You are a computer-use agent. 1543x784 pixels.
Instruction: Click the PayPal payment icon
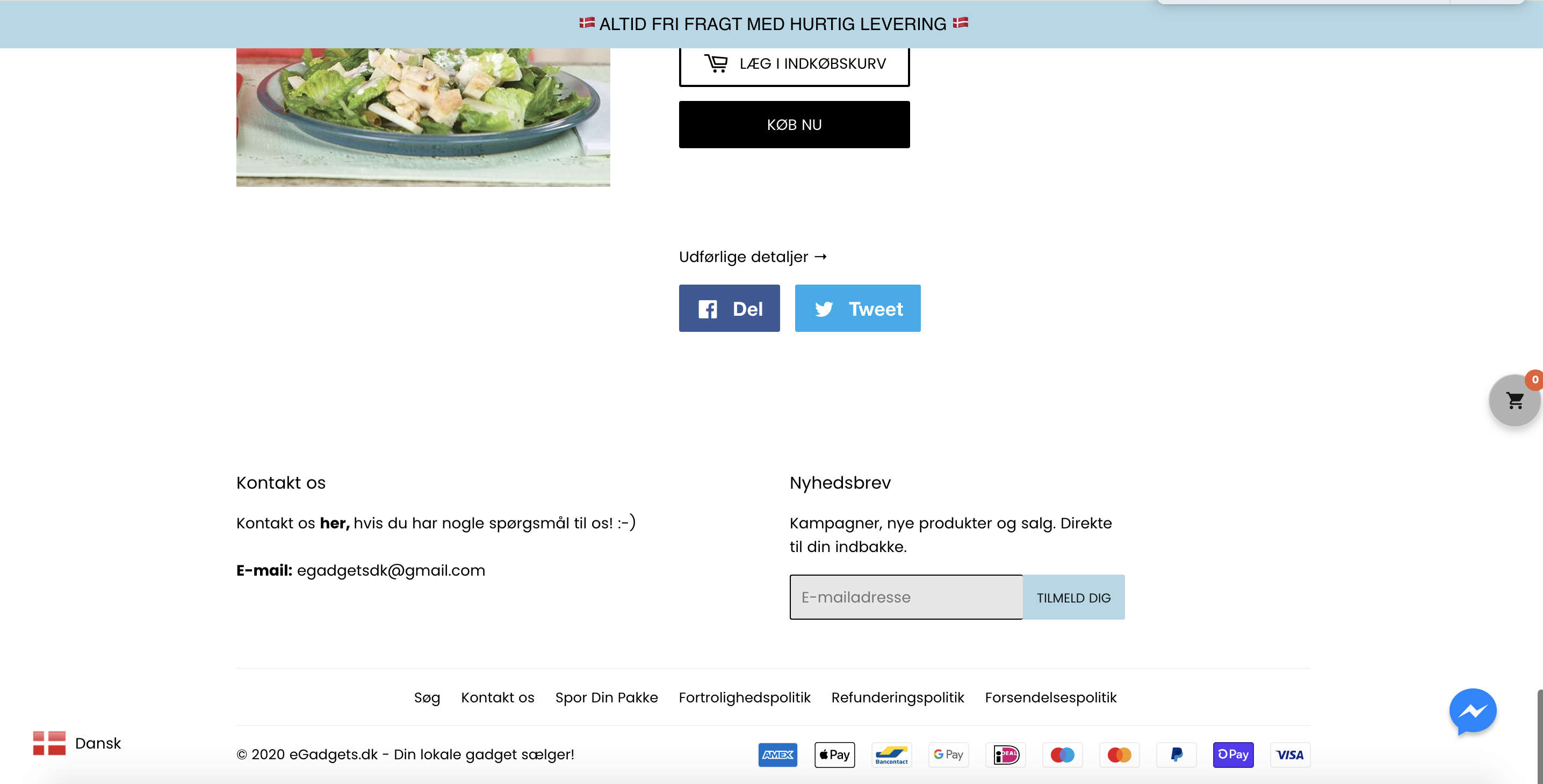click(x=1176, y=754)
